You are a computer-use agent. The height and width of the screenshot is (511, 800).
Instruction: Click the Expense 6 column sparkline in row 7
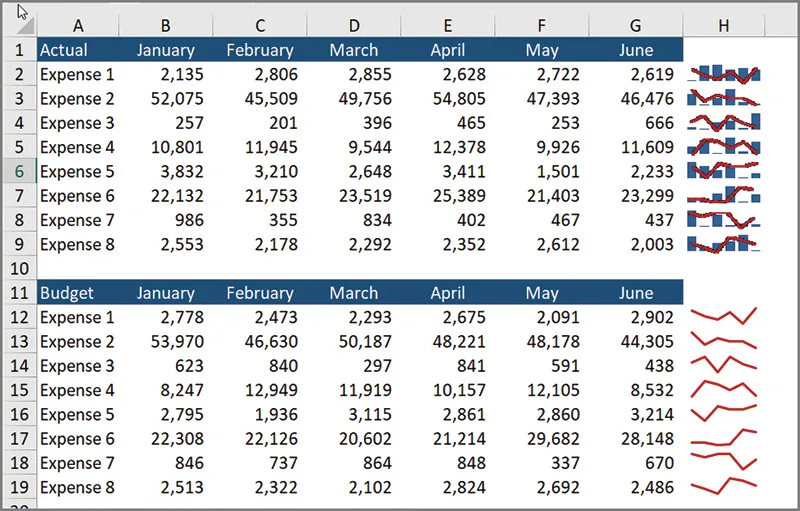(724, 196)
